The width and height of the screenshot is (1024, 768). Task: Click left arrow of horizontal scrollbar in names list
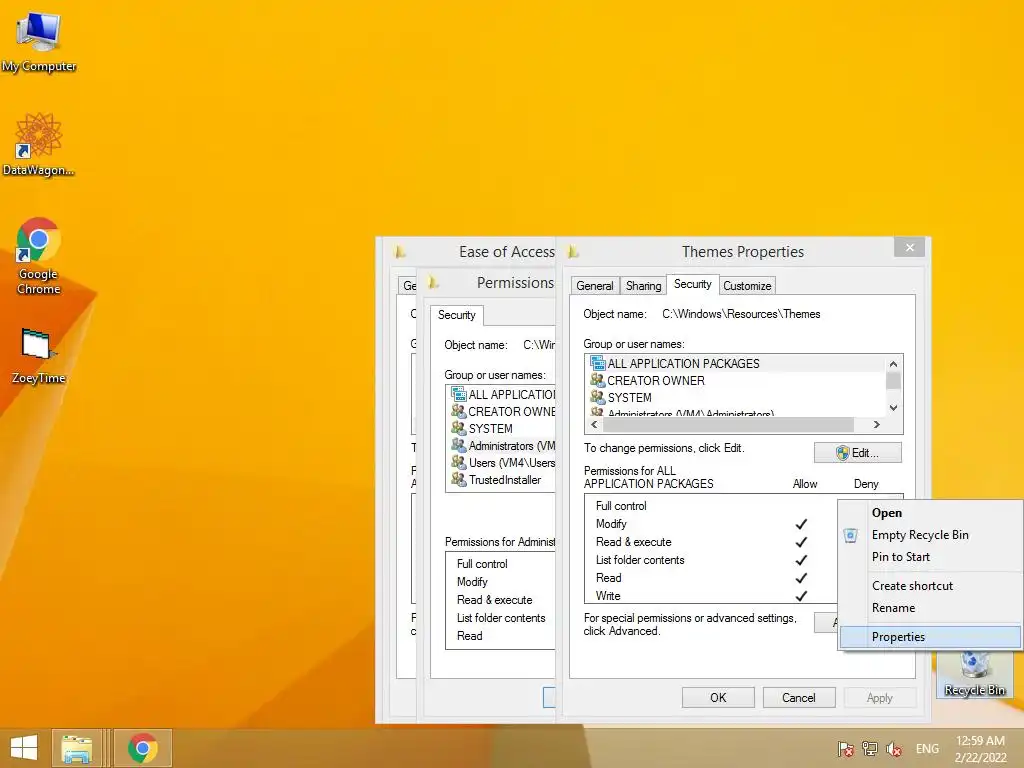594,424
